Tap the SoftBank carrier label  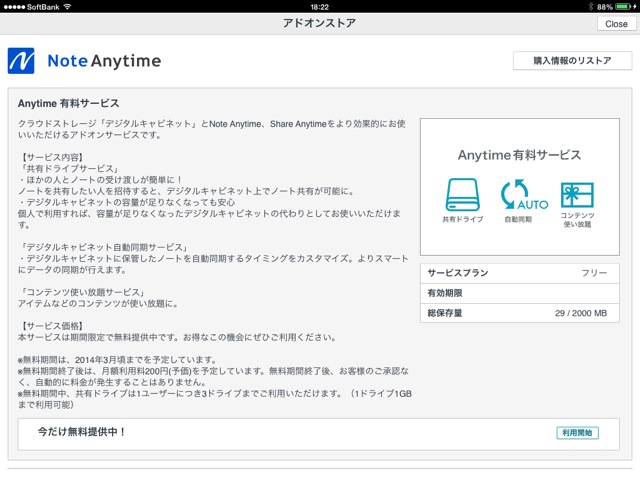tap(43, 7)
